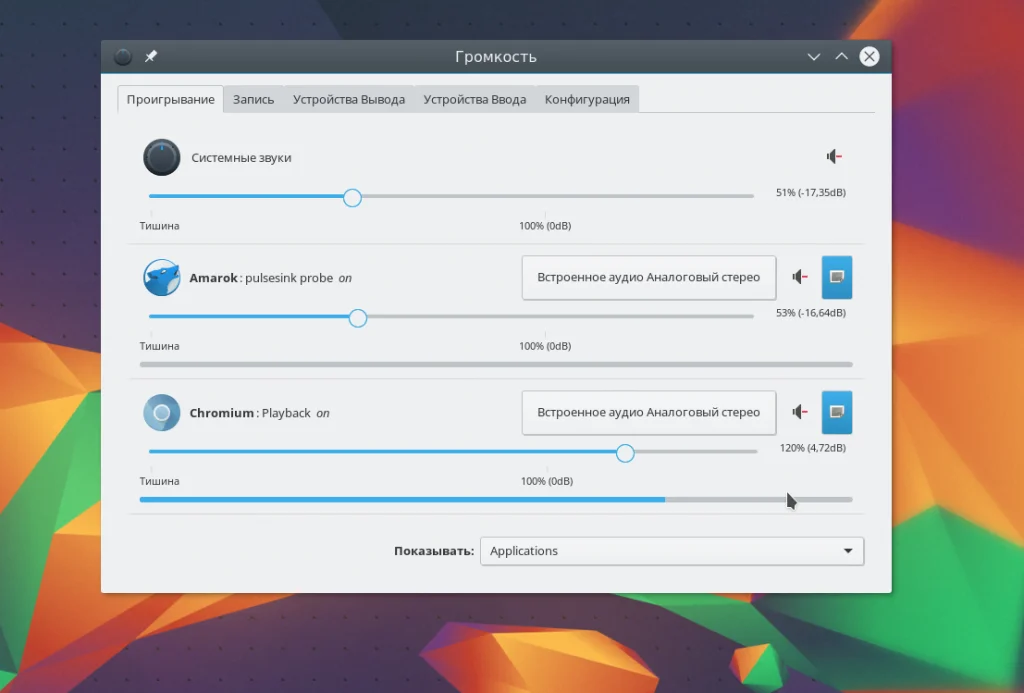Viewport: 1024px width, 693px height.
Task: Expand the Applications filter dropdown
Action: click(672, 551)
